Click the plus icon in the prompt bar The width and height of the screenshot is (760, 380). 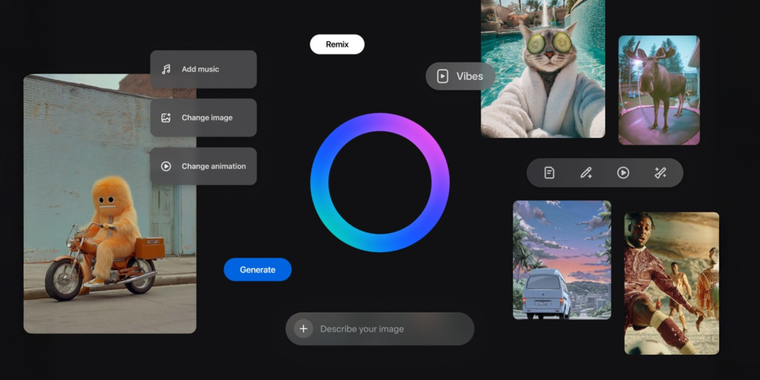(303, 329)
